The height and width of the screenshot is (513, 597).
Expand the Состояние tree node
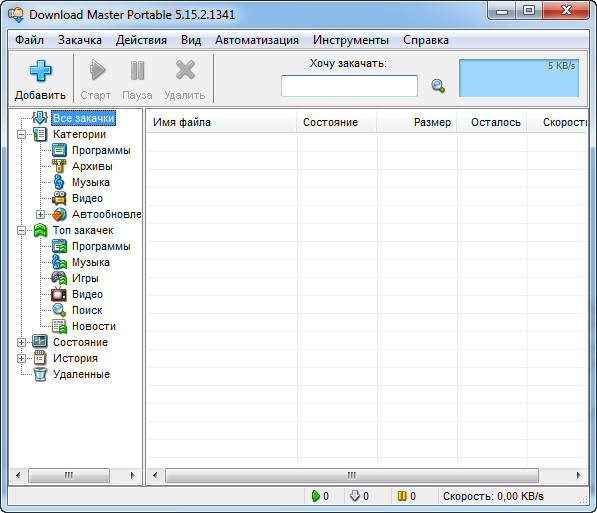pos(21,342)
